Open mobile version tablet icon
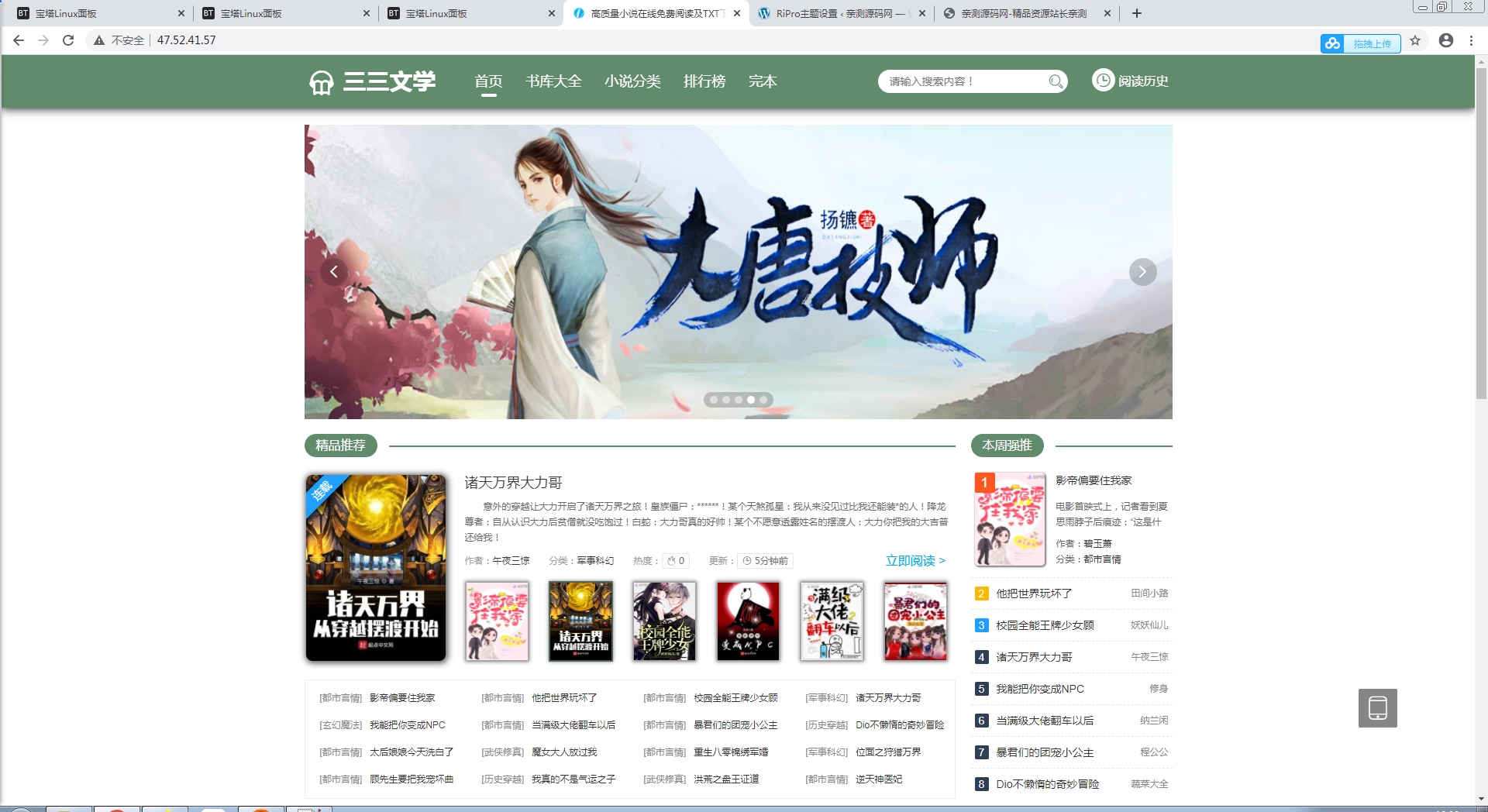 tap(1377, 708)
